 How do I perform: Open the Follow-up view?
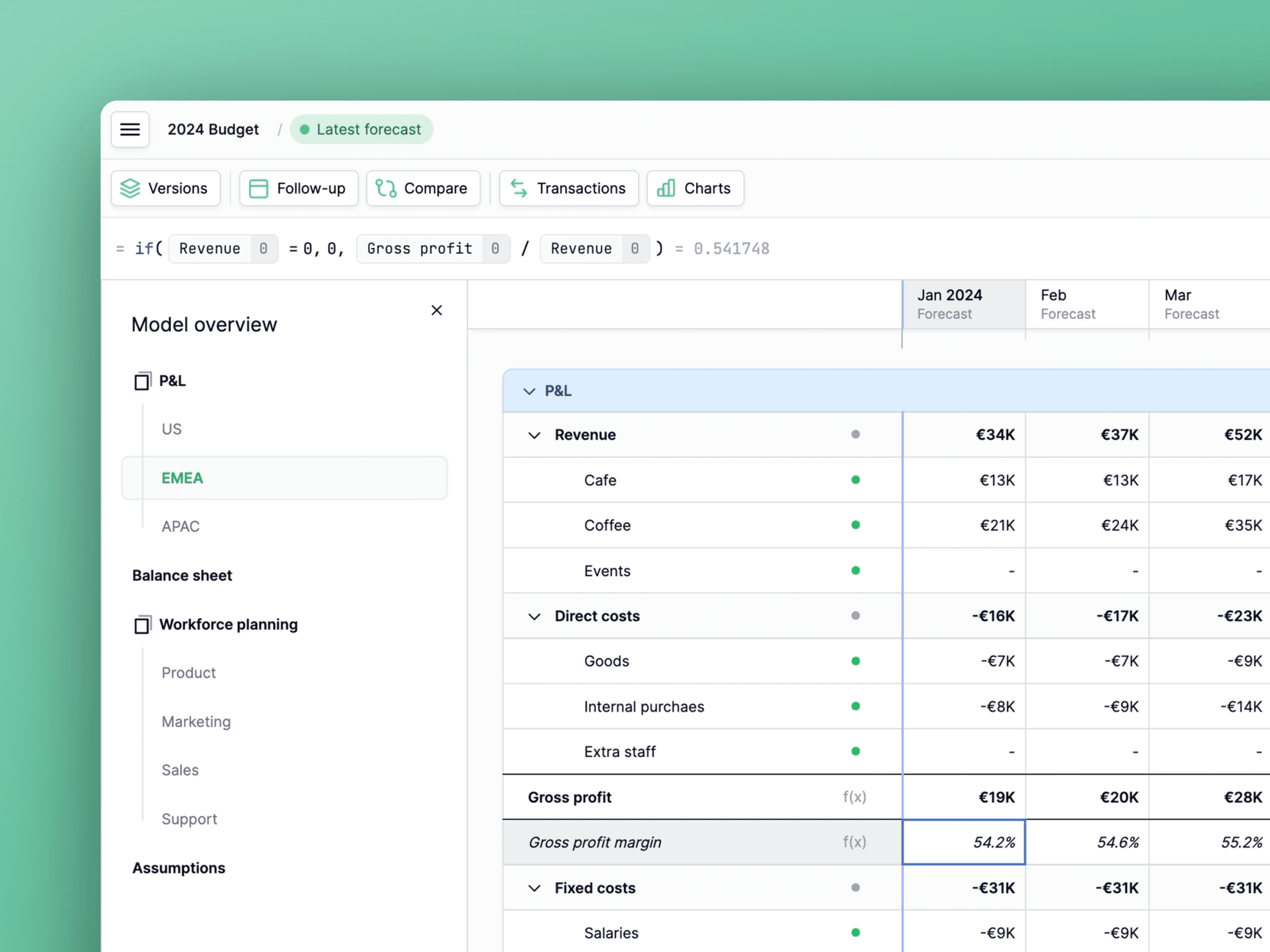tap(299, 188)
